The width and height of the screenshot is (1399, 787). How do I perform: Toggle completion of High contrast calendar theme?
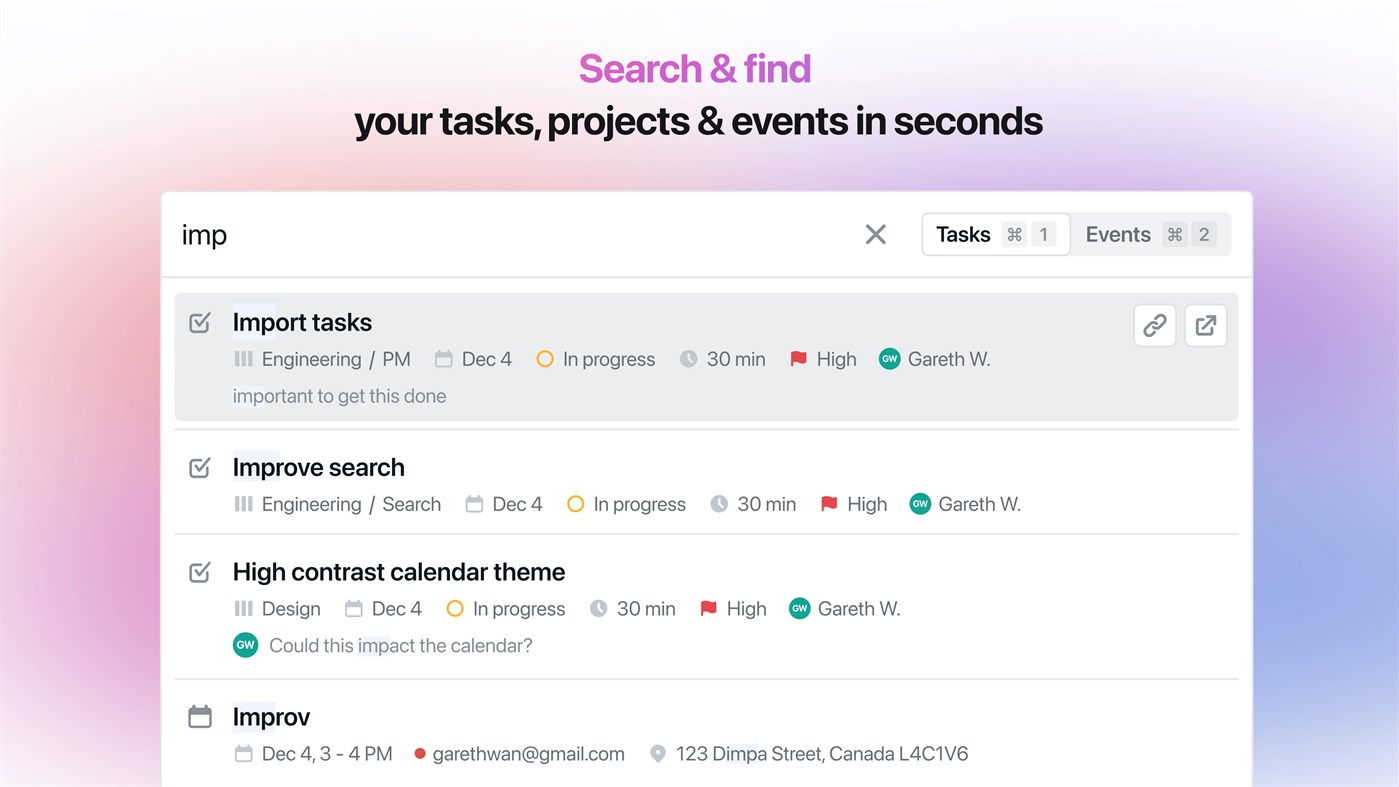[199, 572]
